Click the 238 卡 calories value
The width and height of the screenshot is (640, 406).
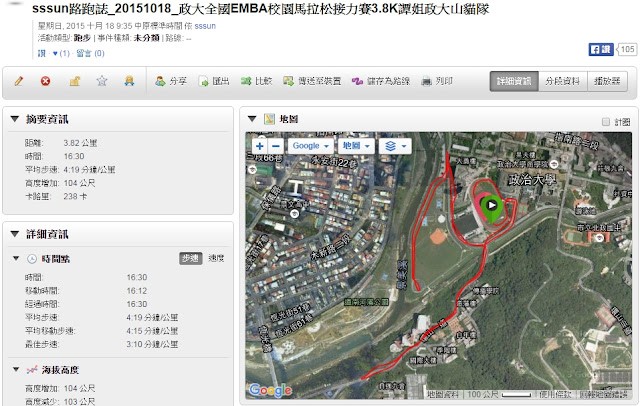(x=75, y=196)
